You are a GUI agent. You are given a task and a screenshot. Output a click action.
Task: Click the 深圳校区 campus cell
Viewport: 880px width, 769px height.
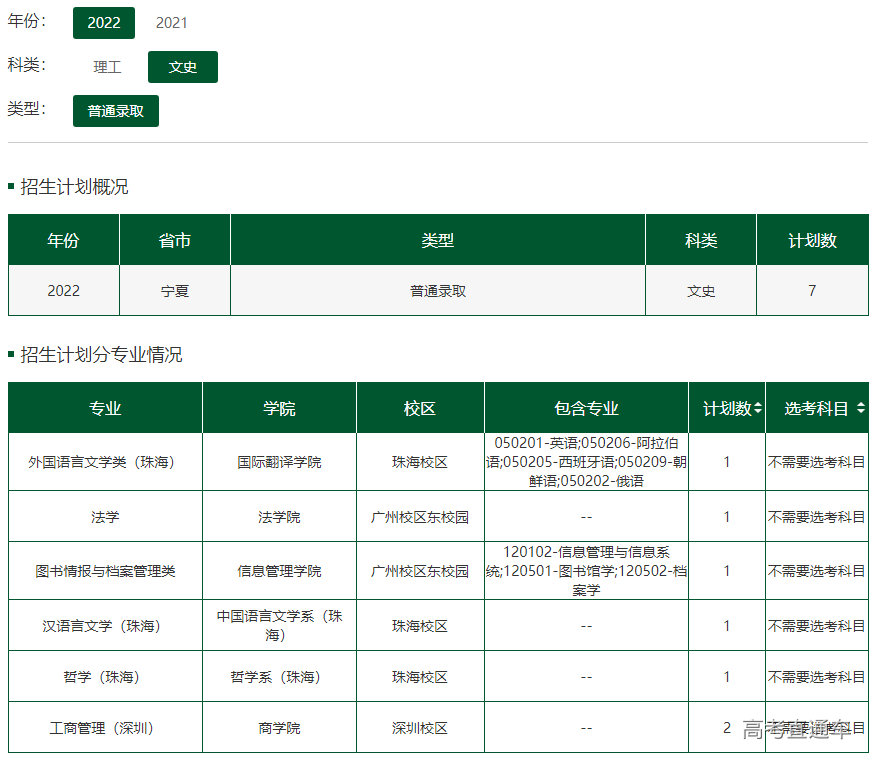pyautogui.click(x=420, y=728)
